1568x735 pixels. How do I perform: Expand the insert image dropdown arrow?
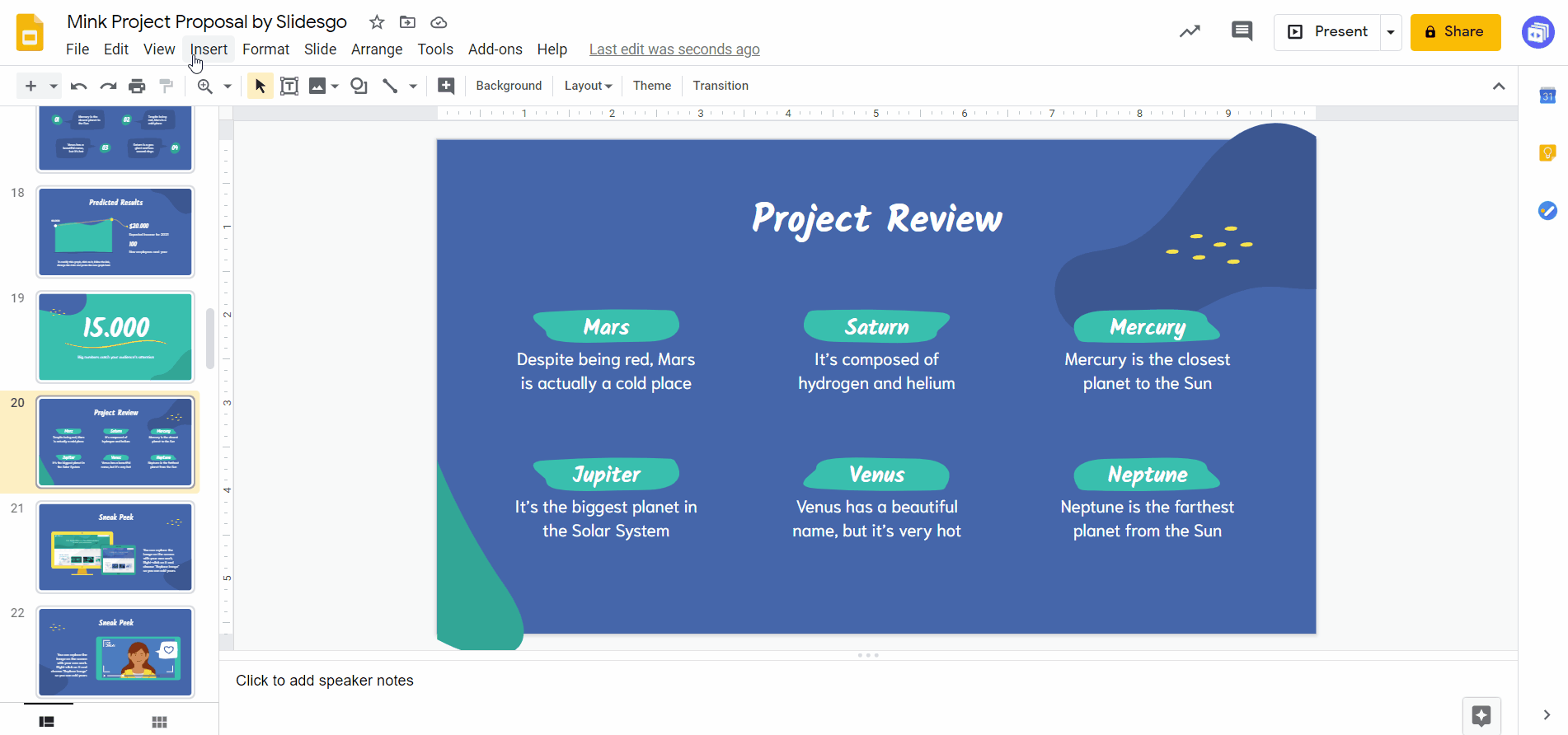(x=335, y=86)
